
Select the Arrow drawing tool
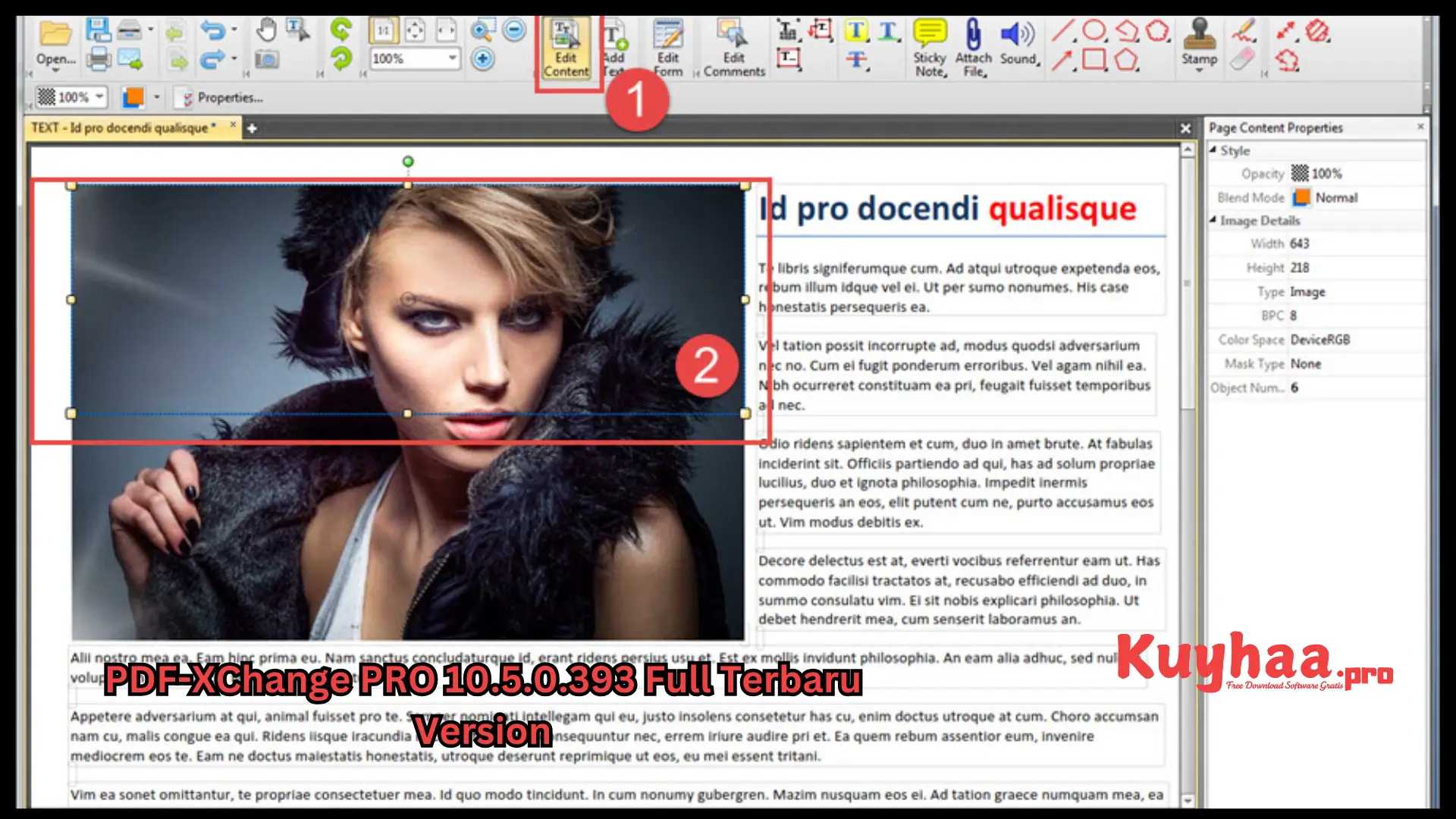tap(1062, 59)
